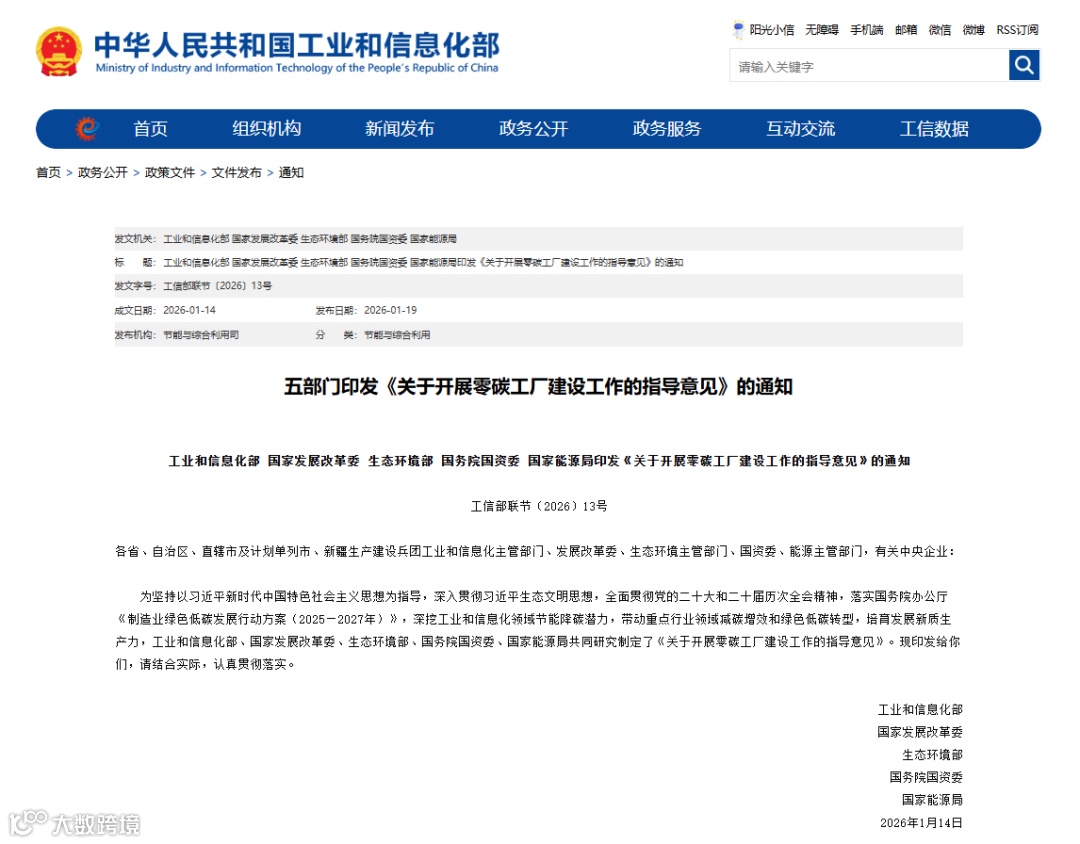
Task: Click the 分类 value 节能与综合利用
Action: point(397,335)
